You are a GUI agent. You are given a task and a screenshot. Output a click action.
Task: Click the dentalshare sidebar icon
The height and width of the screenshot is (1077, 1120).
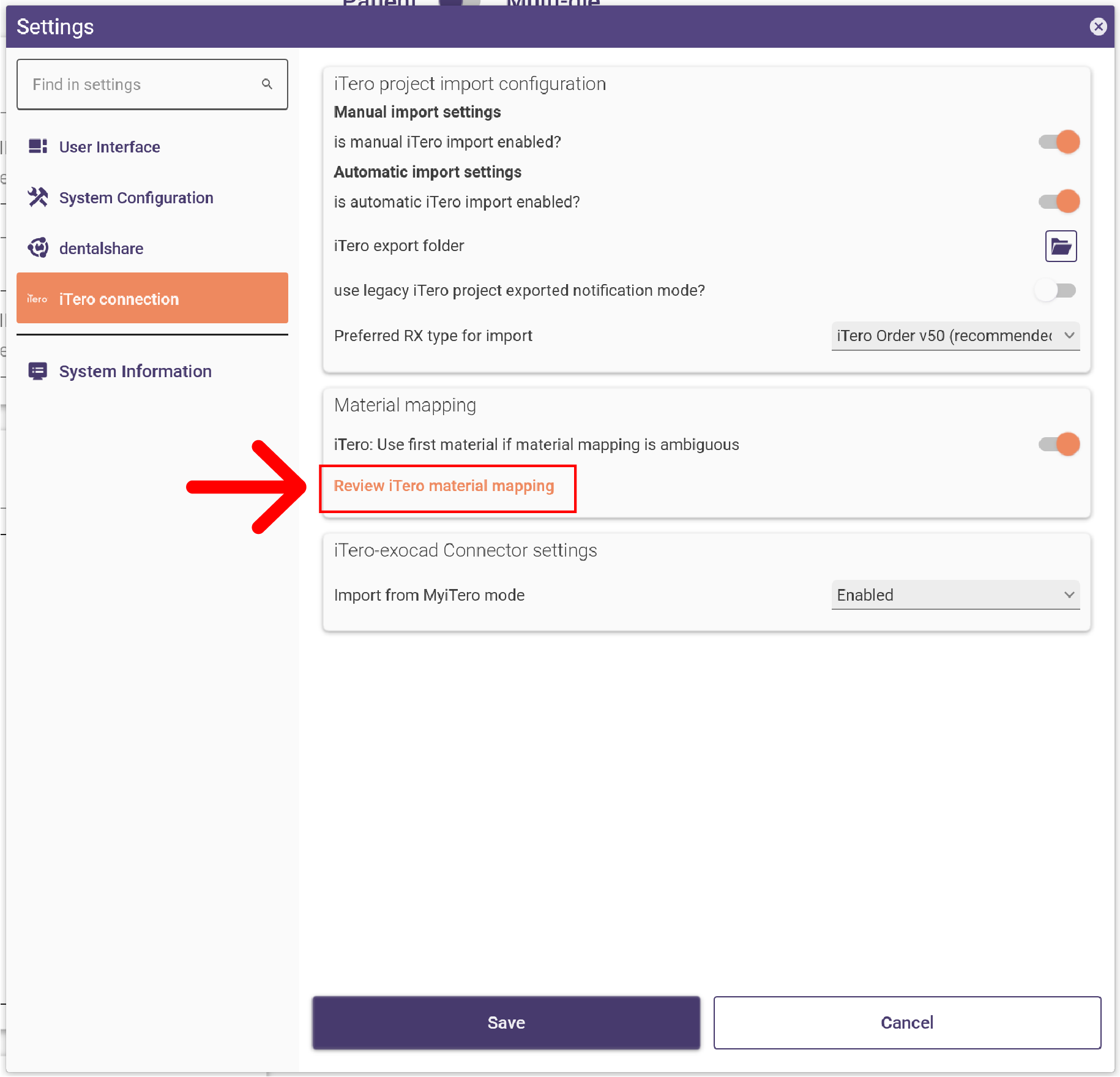click(38, 248)
